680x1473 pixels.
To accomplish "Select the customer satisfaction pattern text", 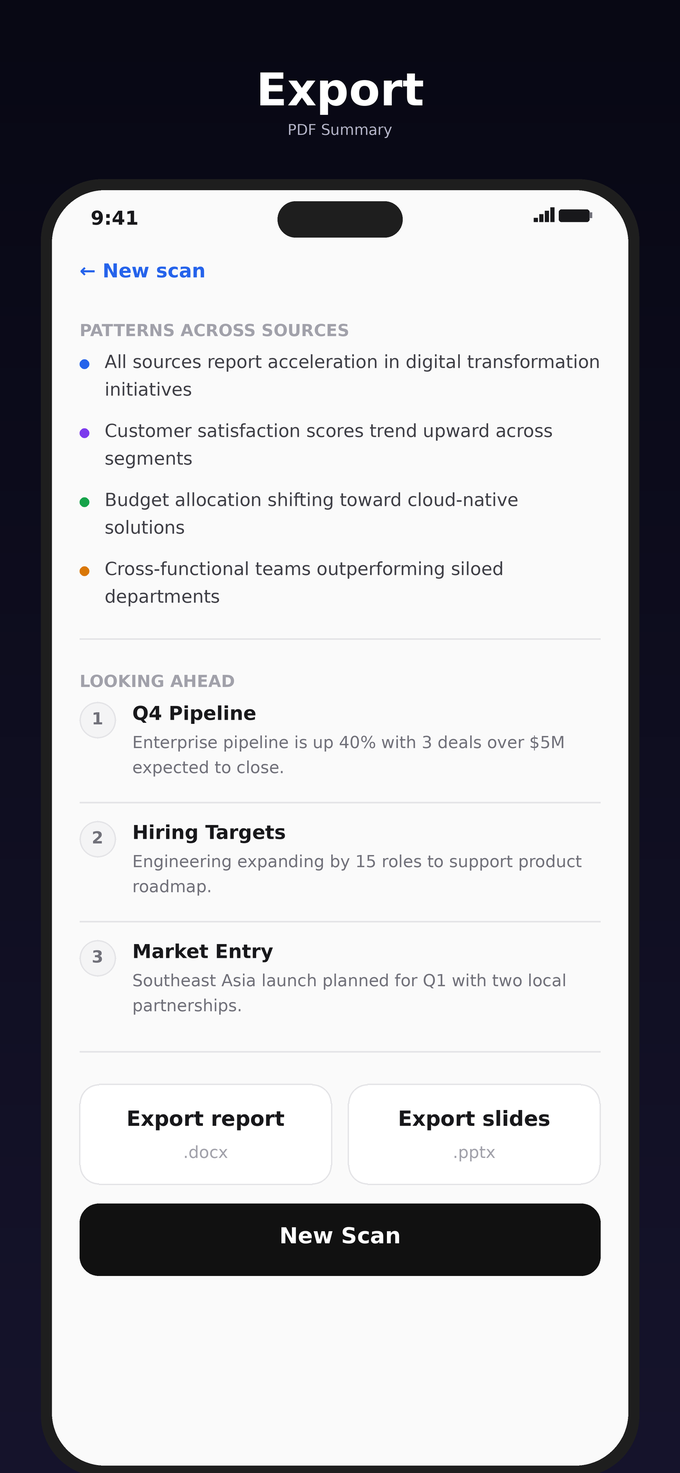I will coord(328,444).
